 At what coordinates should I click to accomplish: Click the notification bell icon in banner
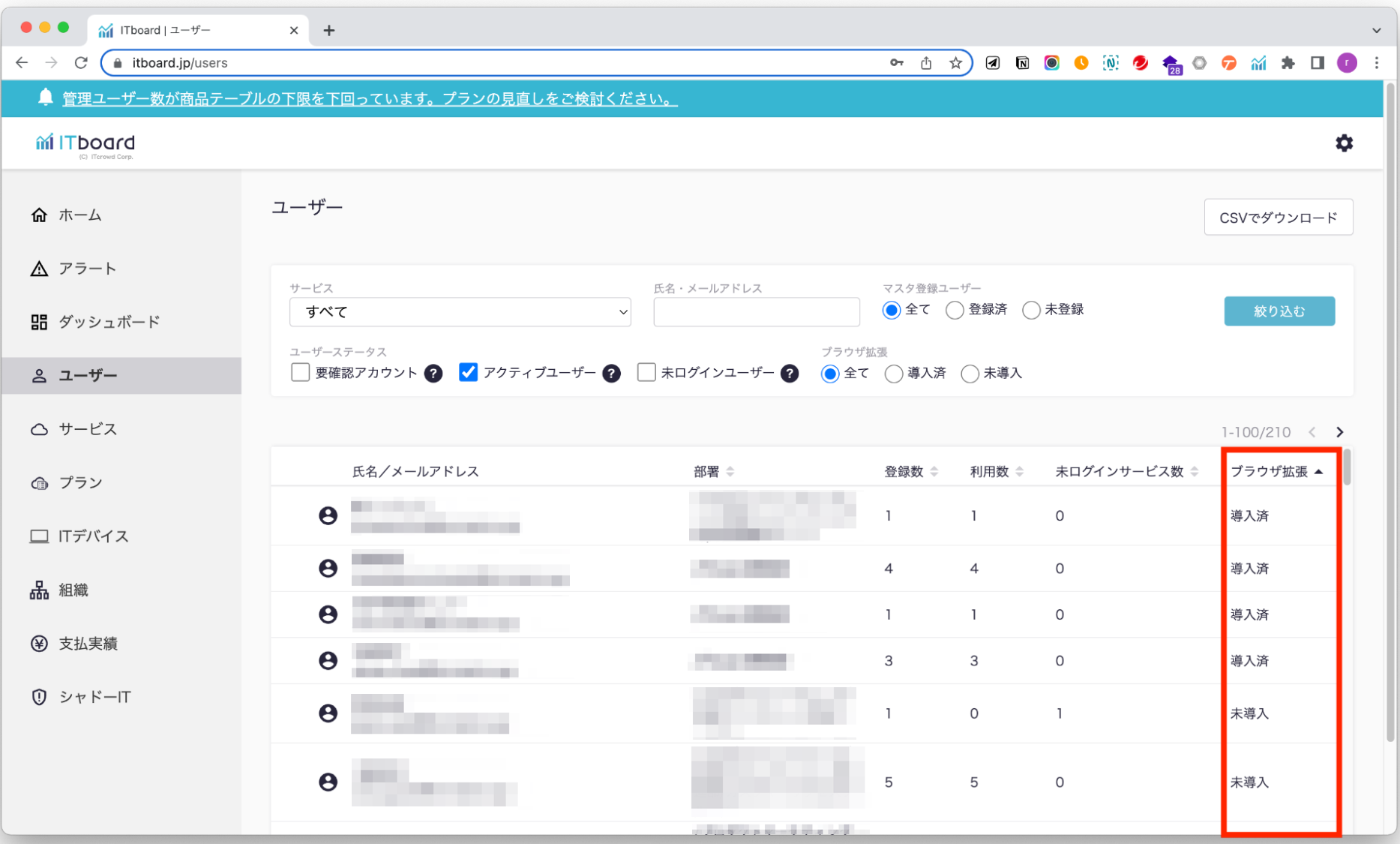(x=46, y=98)
